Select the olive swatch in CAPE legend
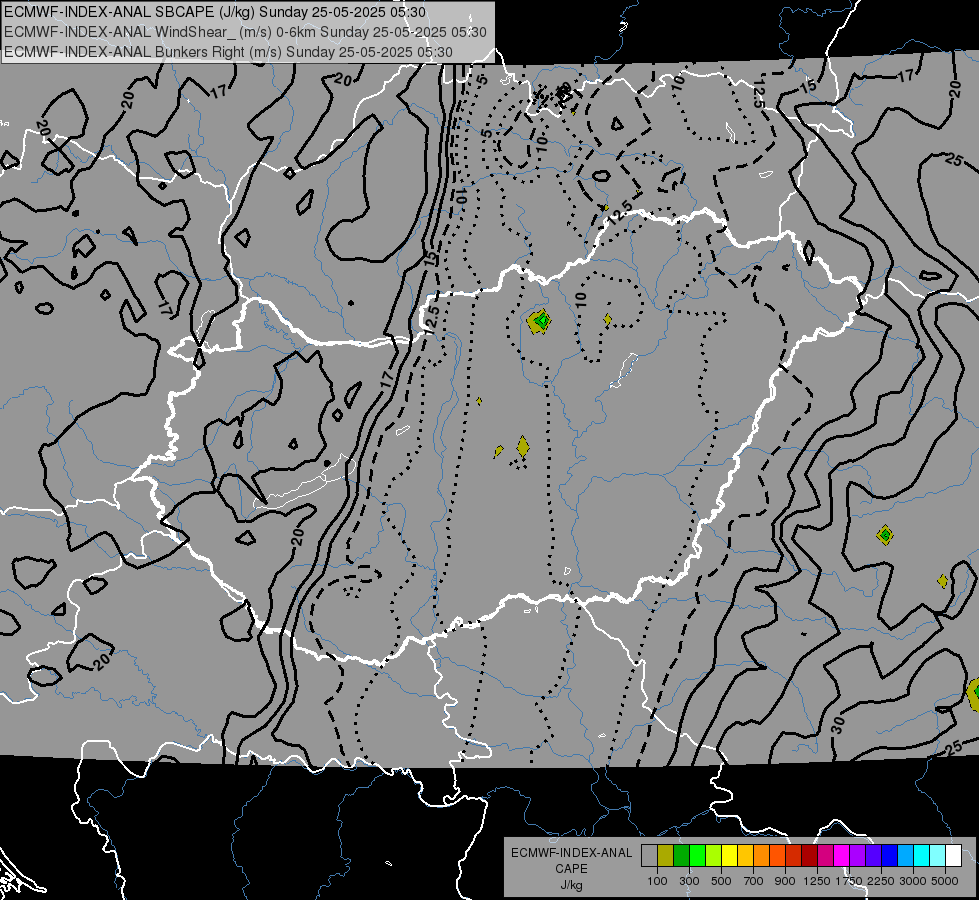 (665, 855)
